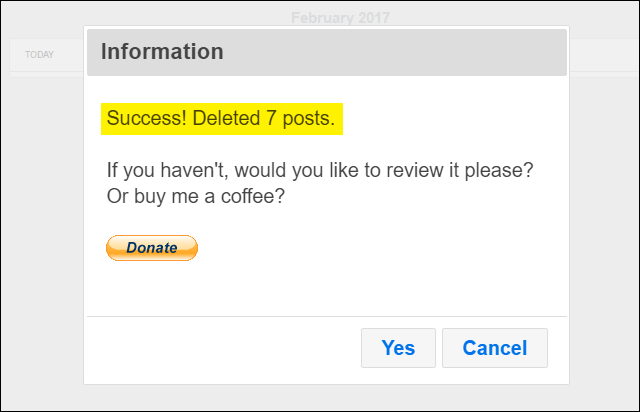Image resolution: width=640 pixels, height=412 pixels.
Task: Confirm with the Yes button
Action: pyautogui.click(x=398, y=348)
